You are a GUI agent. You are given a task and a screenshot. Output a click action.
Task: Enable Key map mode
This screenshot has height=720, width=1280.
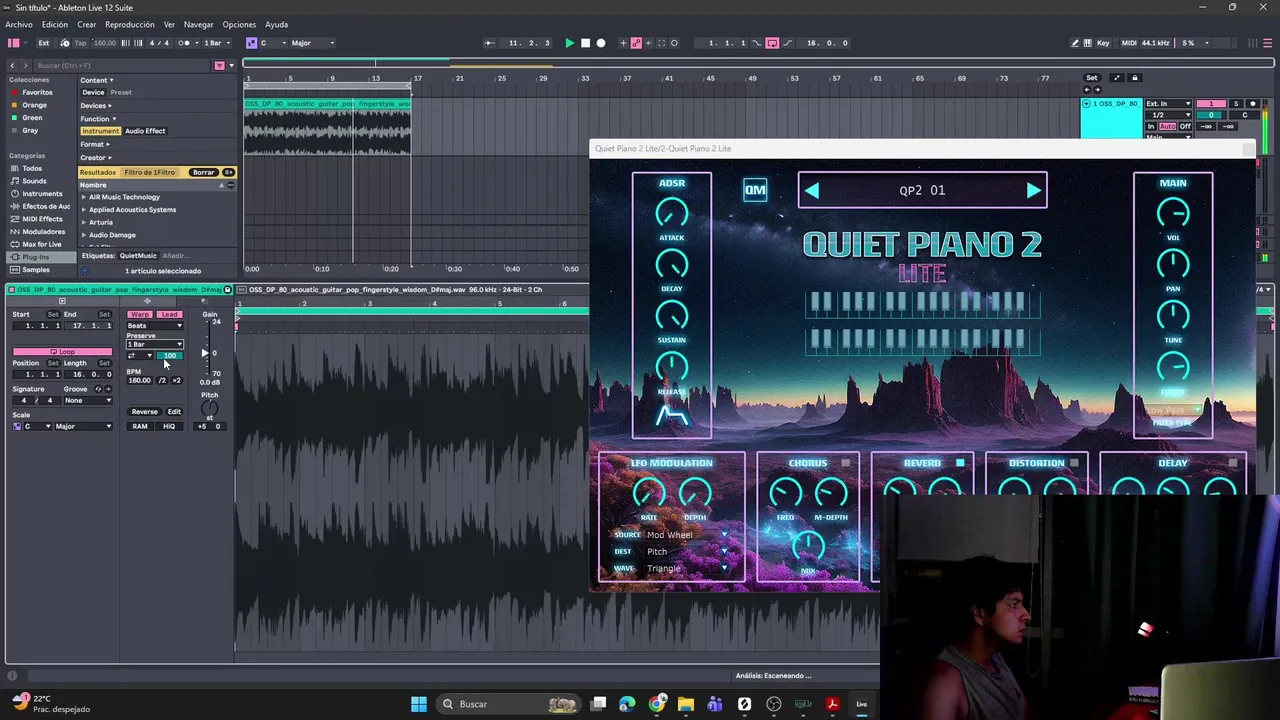click(x=1103, y=43)
